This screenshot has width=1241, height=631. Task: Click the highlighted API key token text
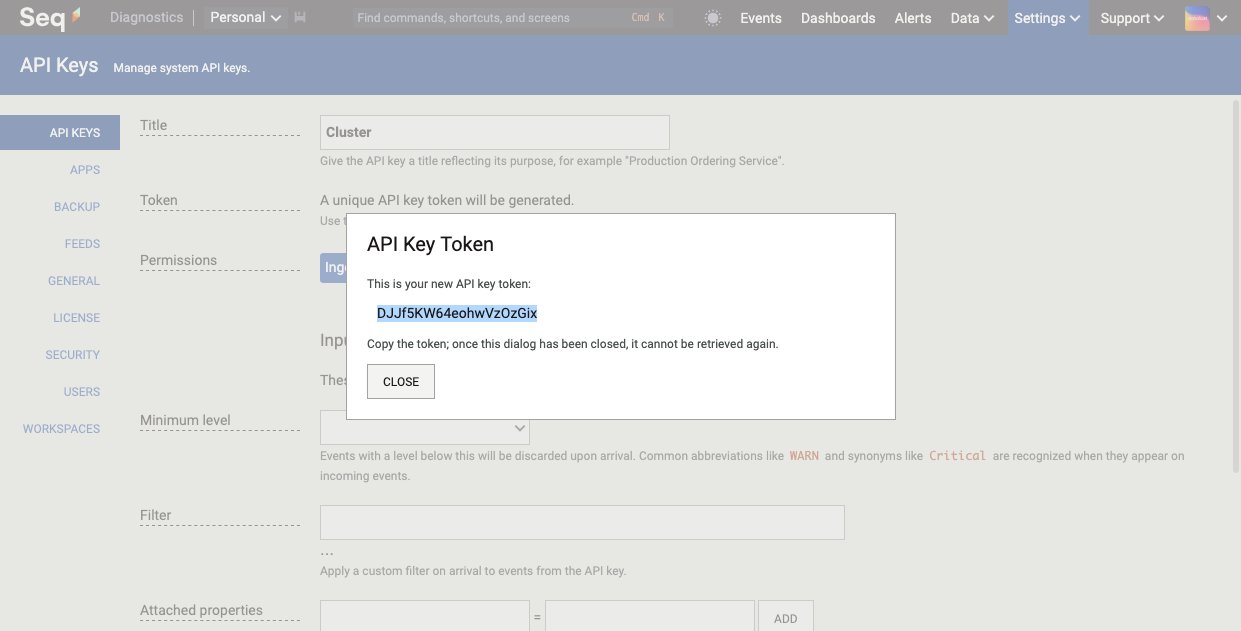457,313
